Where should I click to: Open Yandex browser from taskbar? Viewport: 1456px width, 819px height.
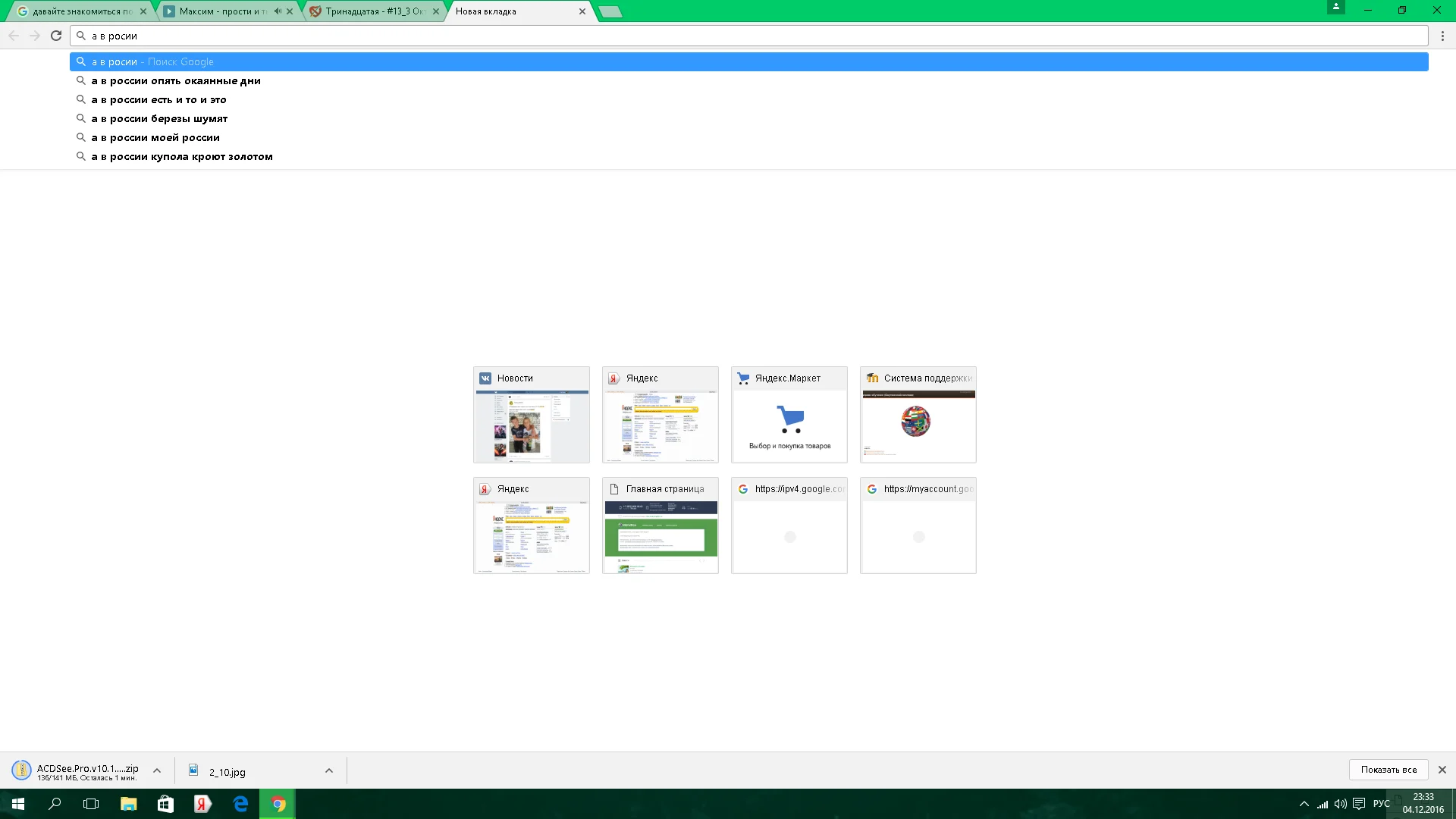(202, 804)
